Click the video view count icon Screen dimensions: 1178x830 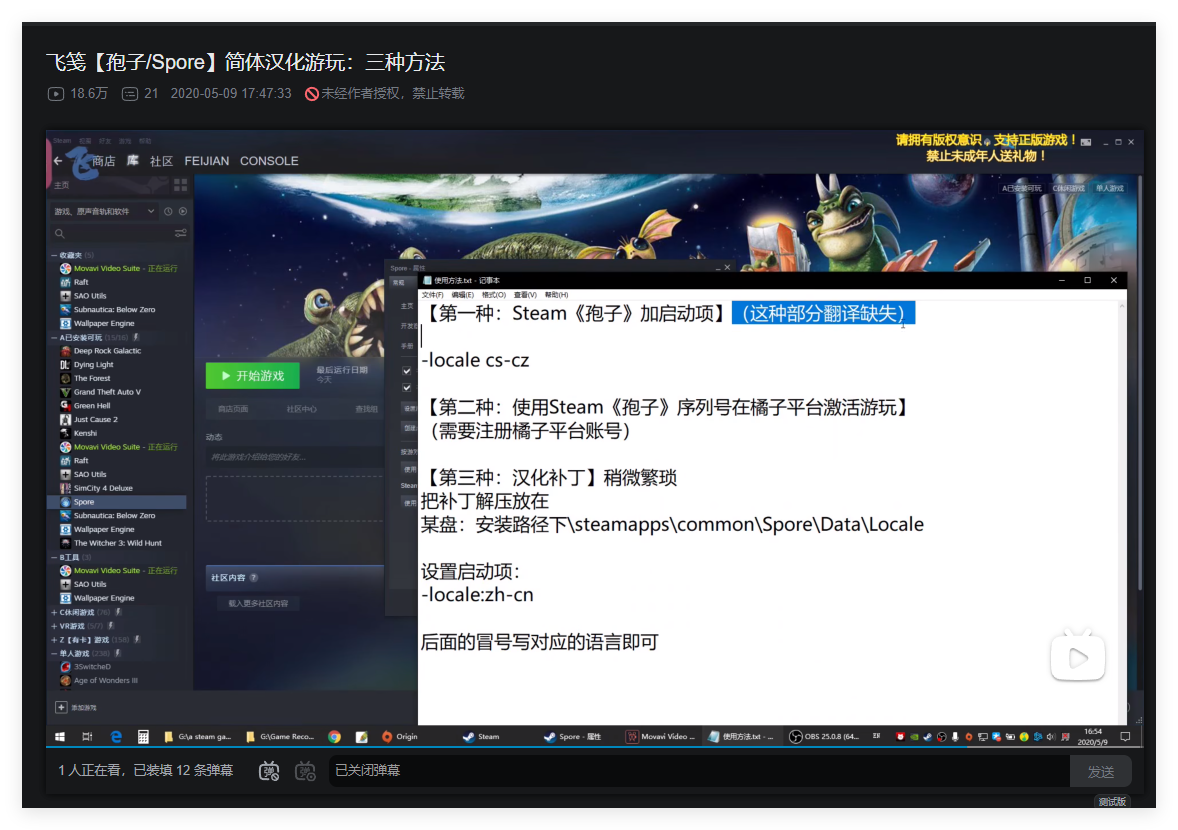56,94
